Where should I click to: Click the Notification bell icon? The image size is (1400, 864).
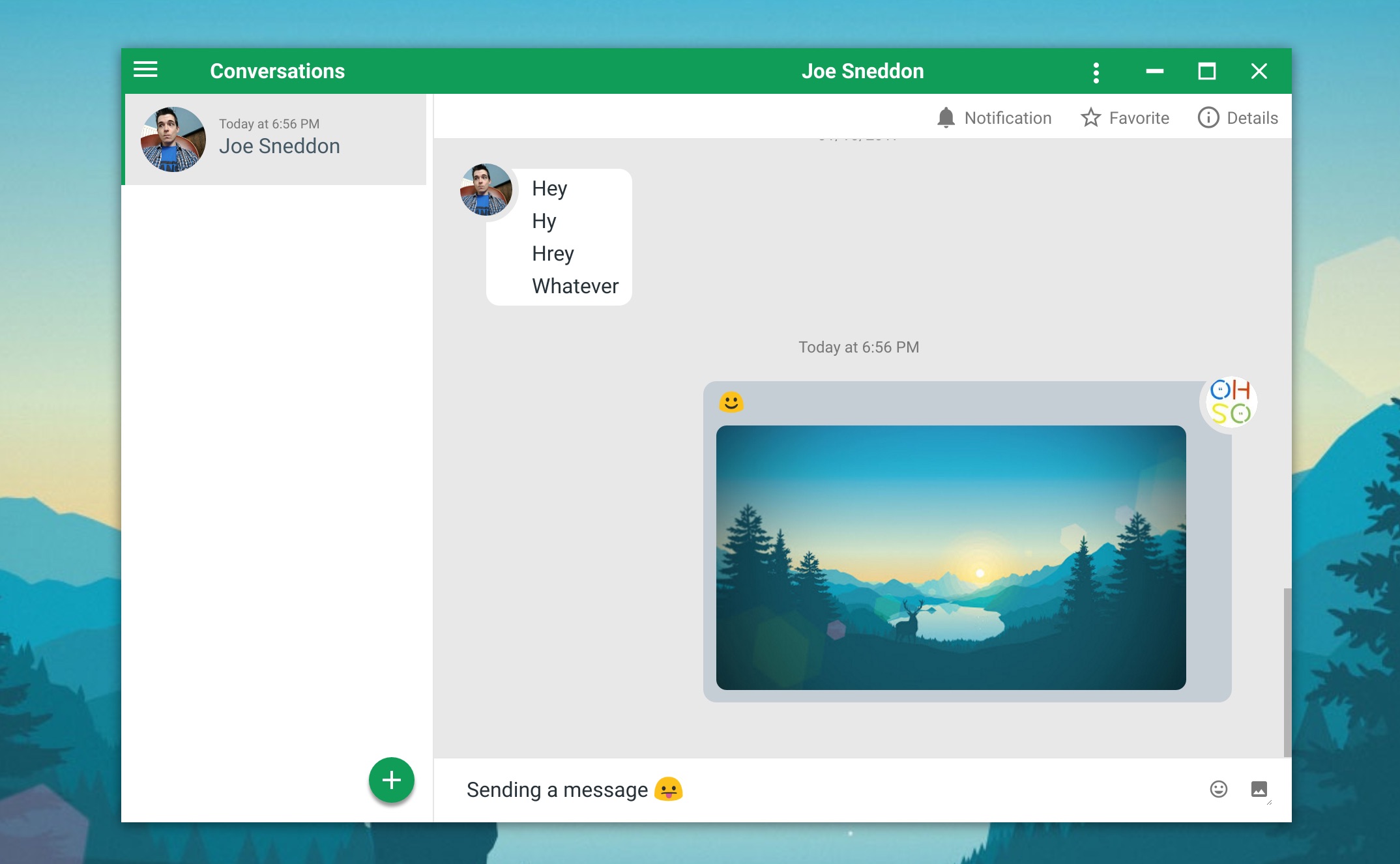click(x=947, y=117)
